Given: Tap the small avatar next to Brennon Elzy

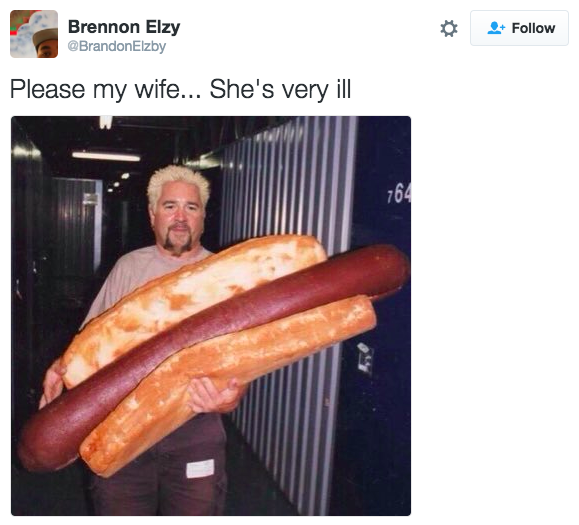Looking at the screenshot, I should pos(34,34).
